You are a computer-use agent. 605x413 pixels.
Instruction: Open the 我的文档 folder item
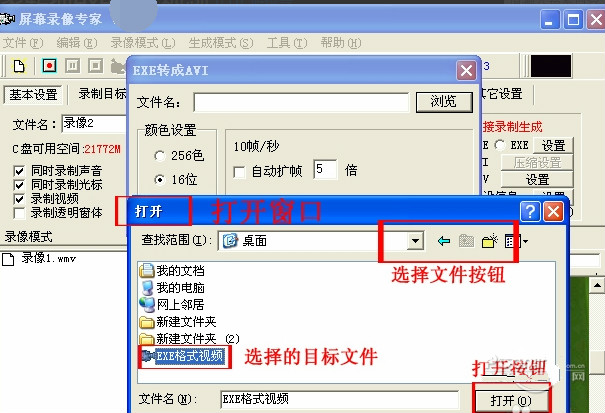click(x=172, y=271)
